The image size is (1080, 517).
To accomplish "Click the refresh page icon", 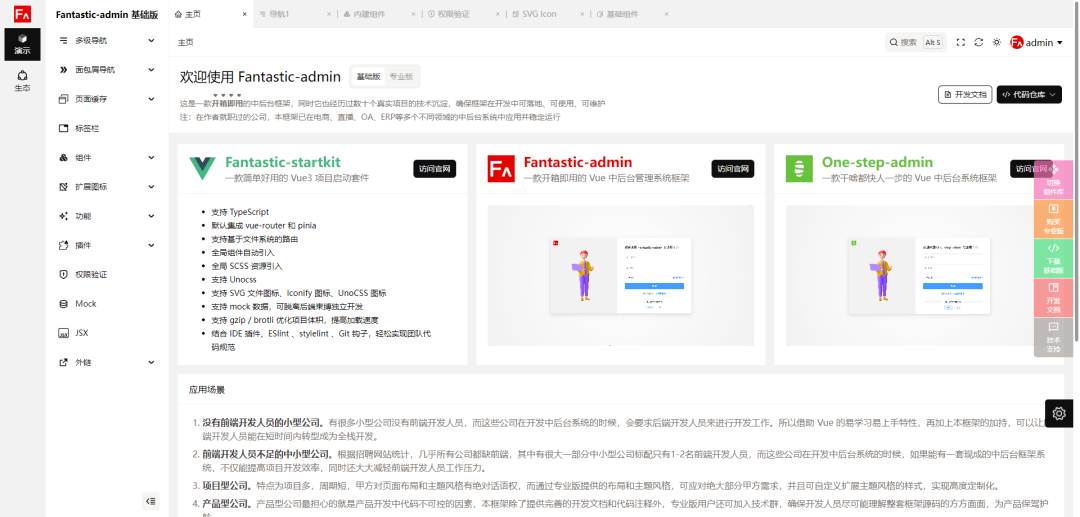I will point(978,42).
